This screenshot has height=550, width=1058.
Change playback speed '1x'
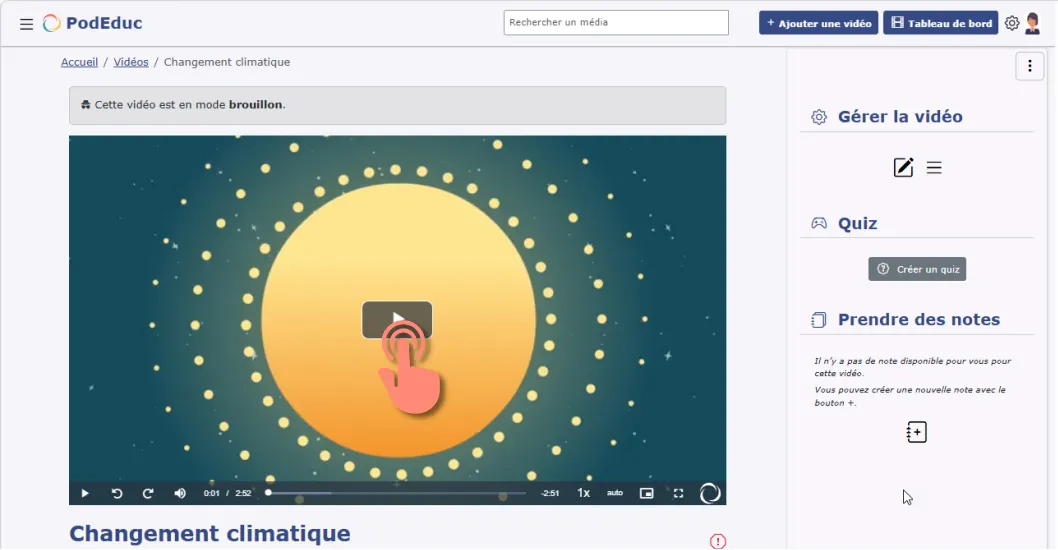[584, 493]
